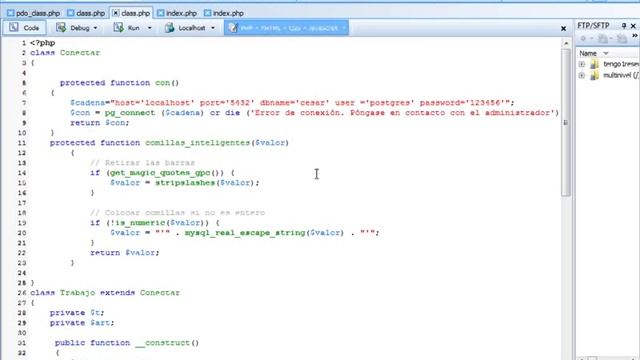The height and width of the screenshot is (360, 640).
Task: Click on 'private $t;' line
Action: pos(77,313)
